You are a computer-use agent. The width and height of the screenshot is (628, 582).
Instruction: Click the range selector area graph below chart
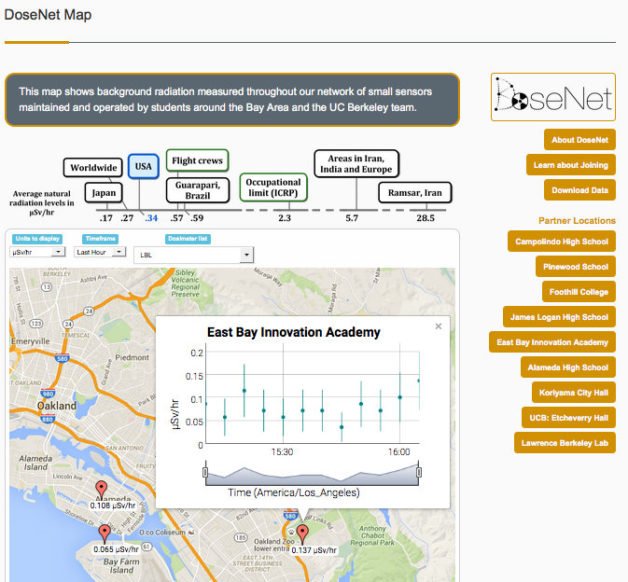click(x=312, y=474)
